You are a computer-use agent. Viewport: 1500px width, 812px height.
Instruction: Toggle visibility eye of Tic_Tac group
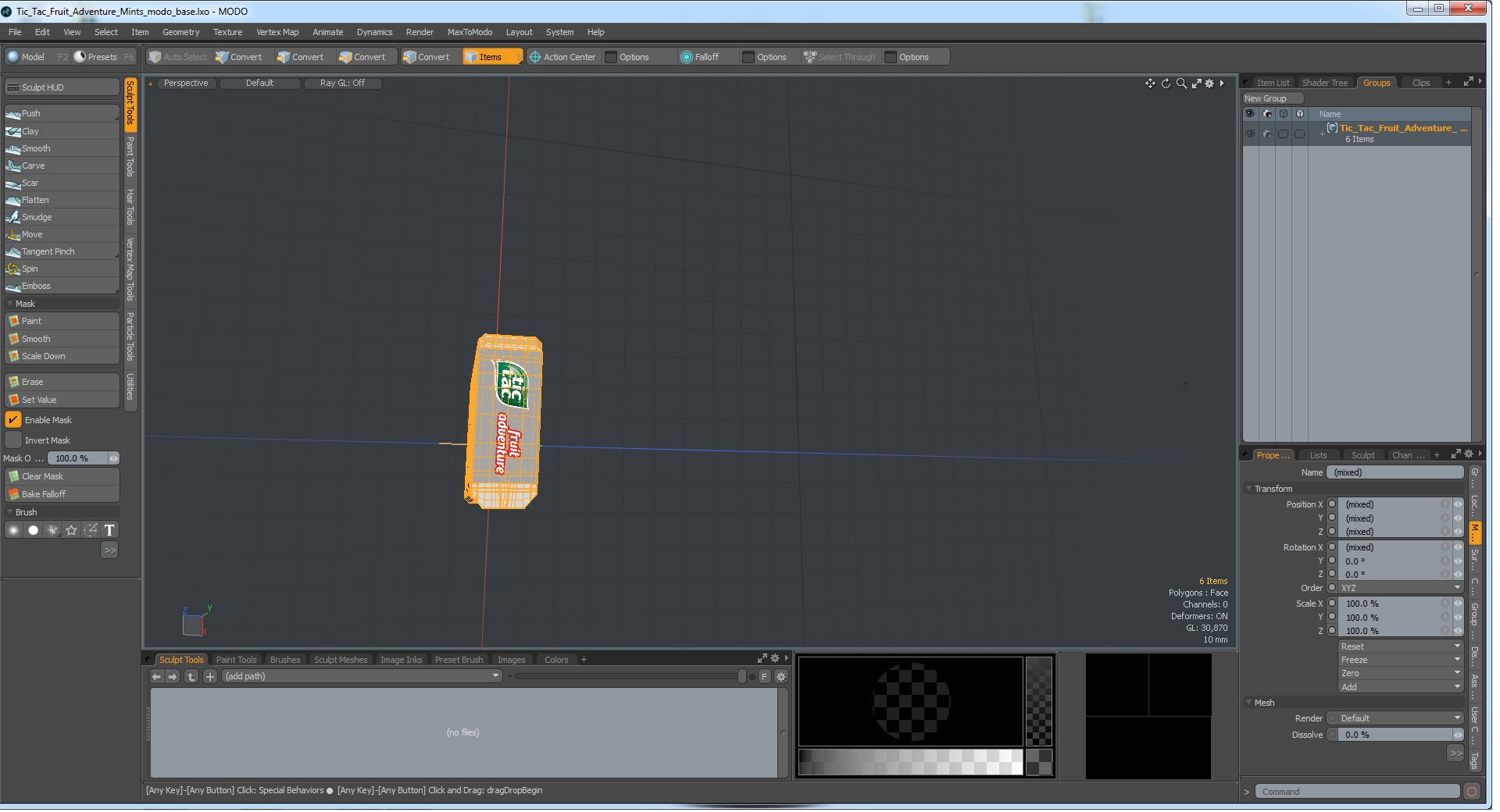[1250, 134]
